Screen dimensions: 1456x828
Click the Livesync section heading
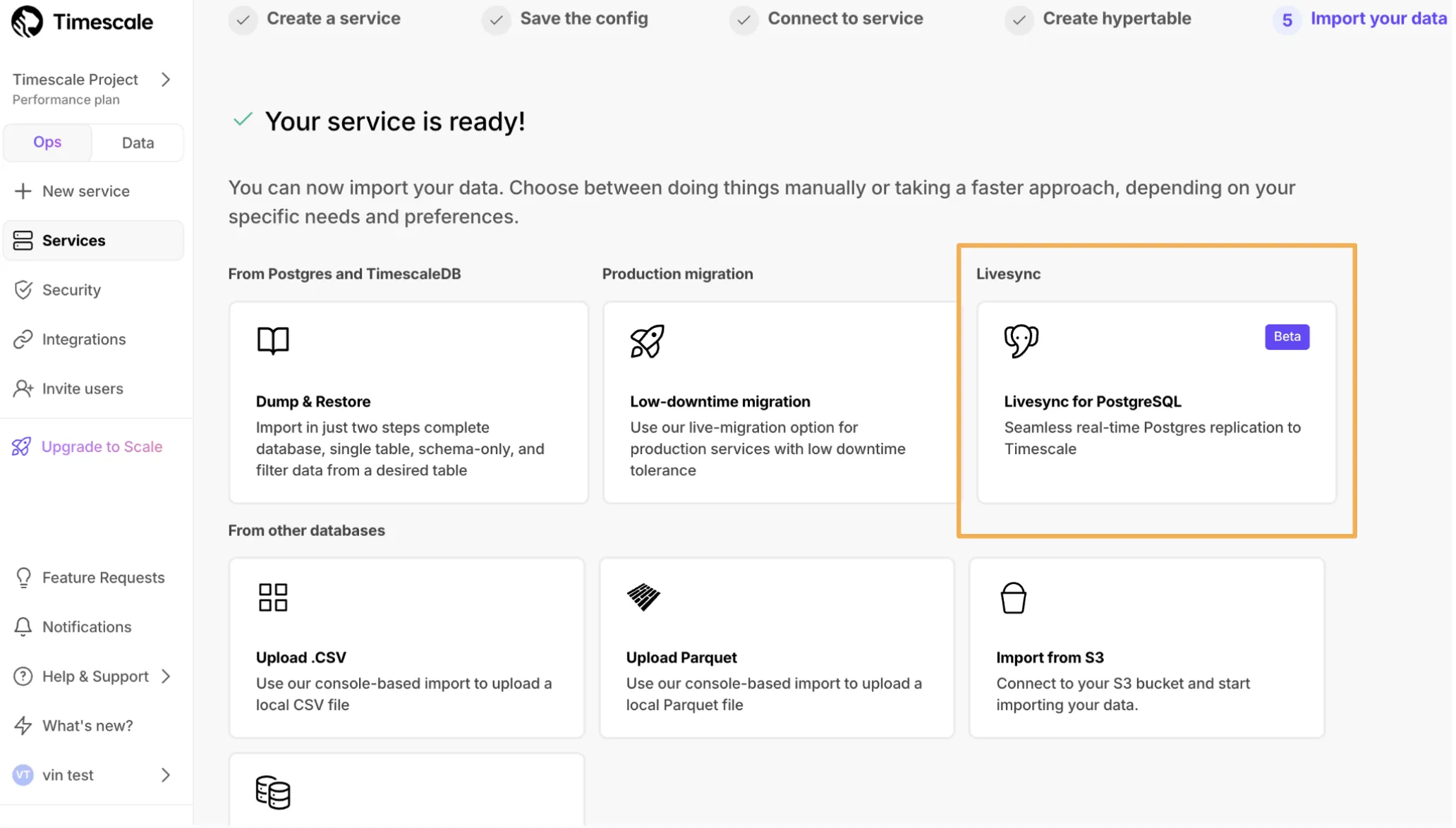click(x=1008, y=274)
